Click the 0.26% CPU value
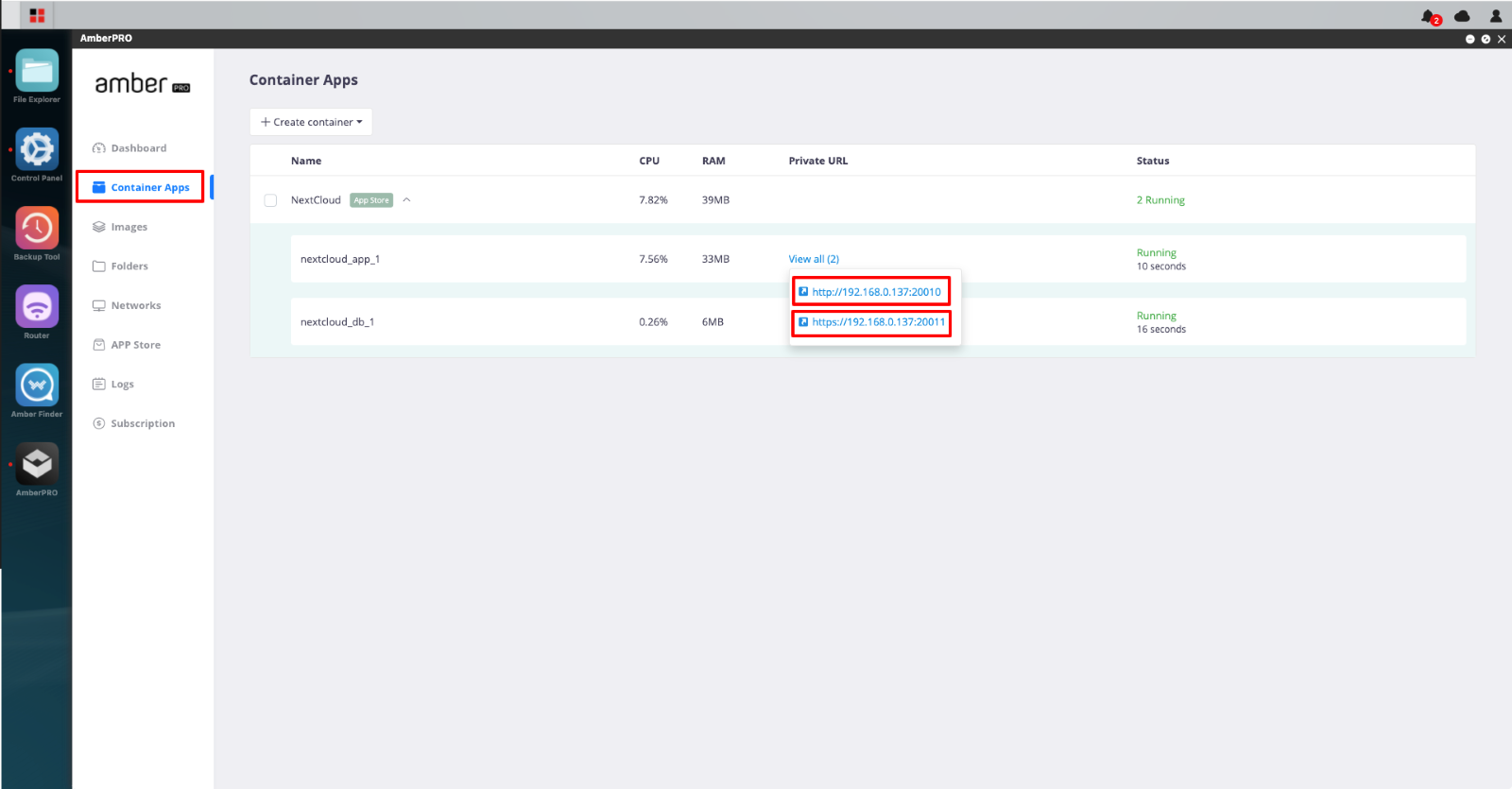Viewport: 1512px width, 789px height. 653,322
